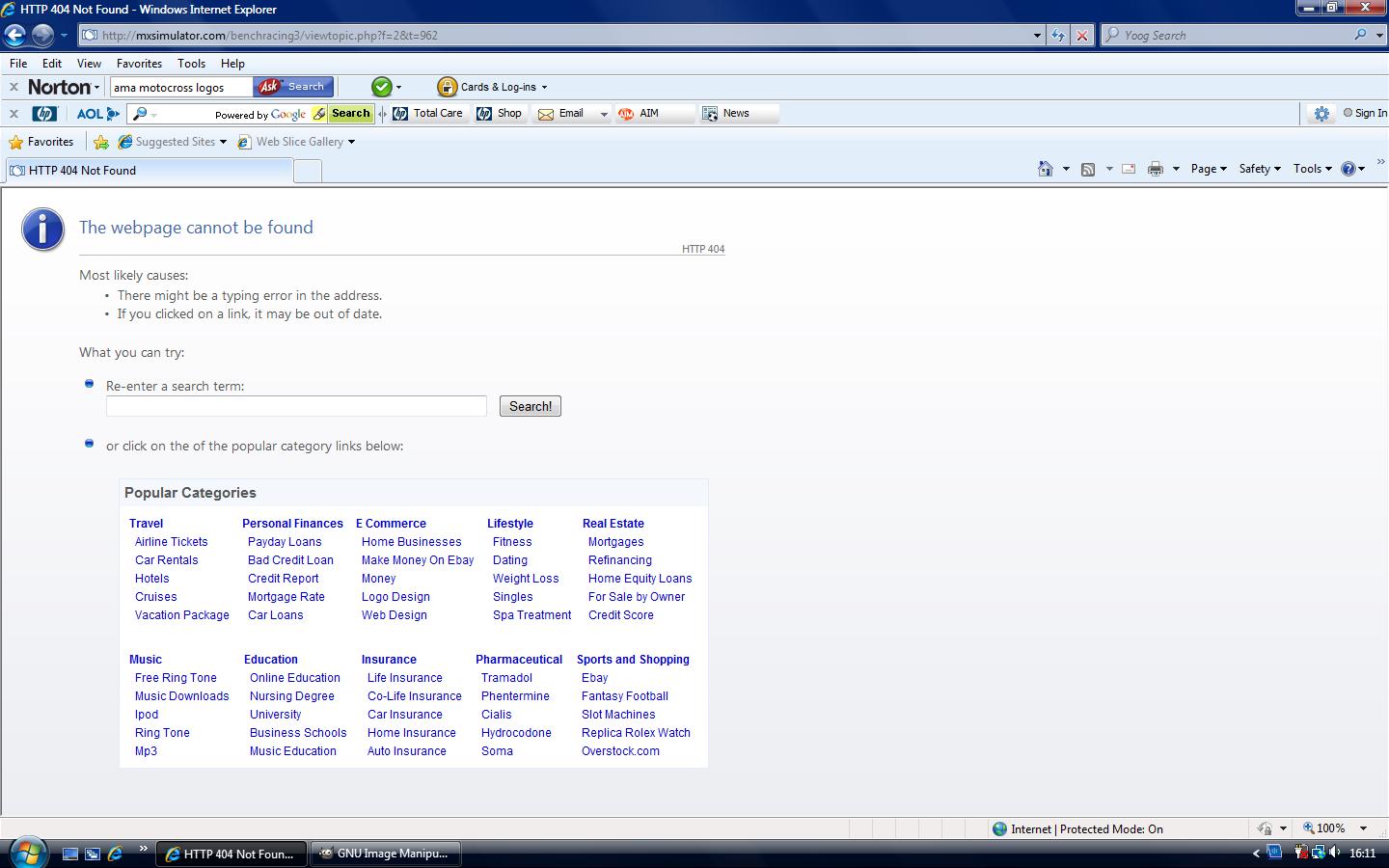Image resolution: width=1389 pixels, height=868 pixels.
Task: Click the Stop loading red X icon
Action: click(x=1082, y=36)
